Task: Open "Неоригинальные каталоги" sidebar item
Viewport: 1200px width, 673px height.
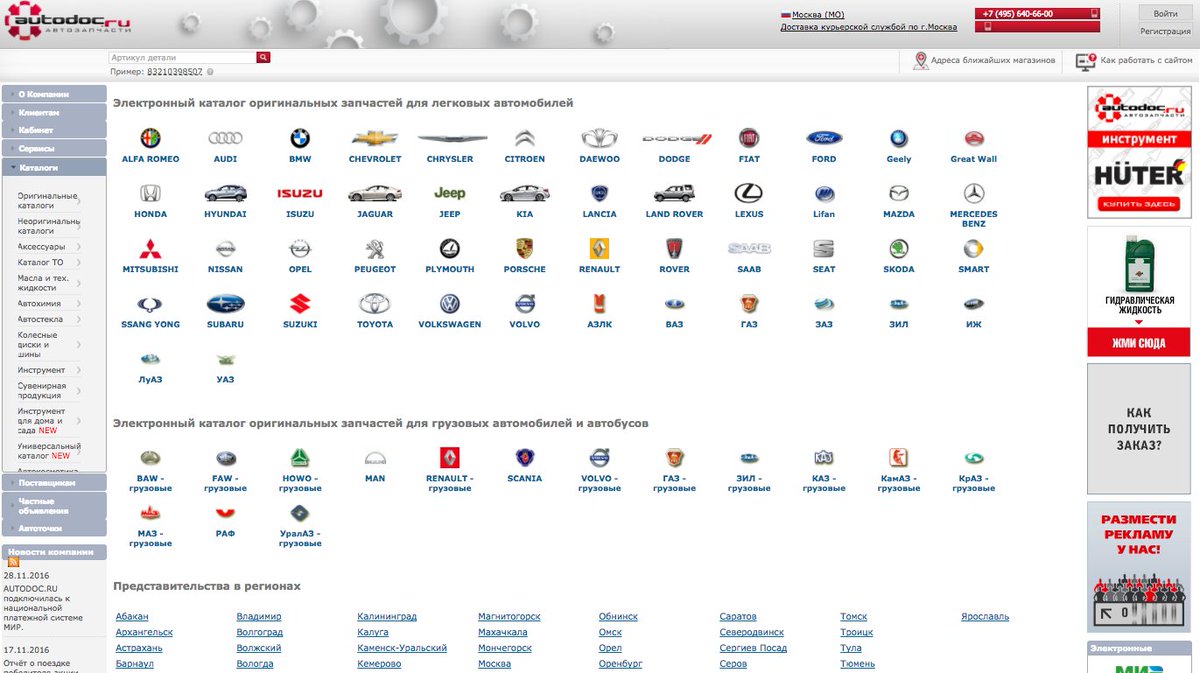Action: point(49,225)
